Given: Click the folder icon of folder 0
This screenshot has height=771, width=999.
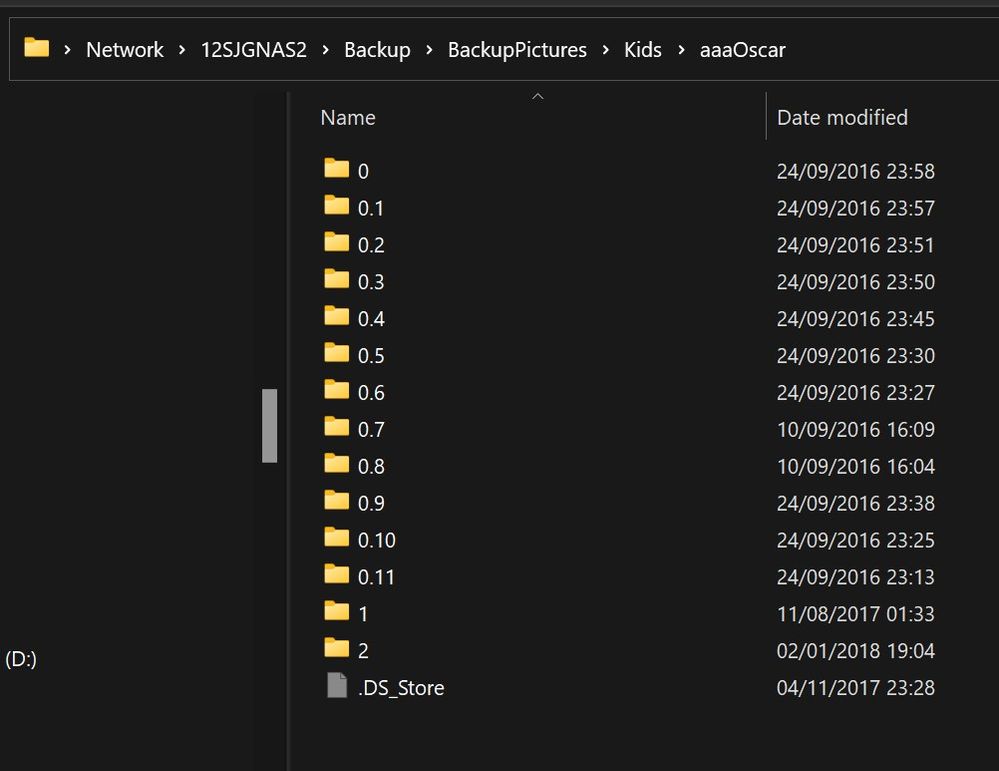Looking at the screenshot, I should 337,169.
